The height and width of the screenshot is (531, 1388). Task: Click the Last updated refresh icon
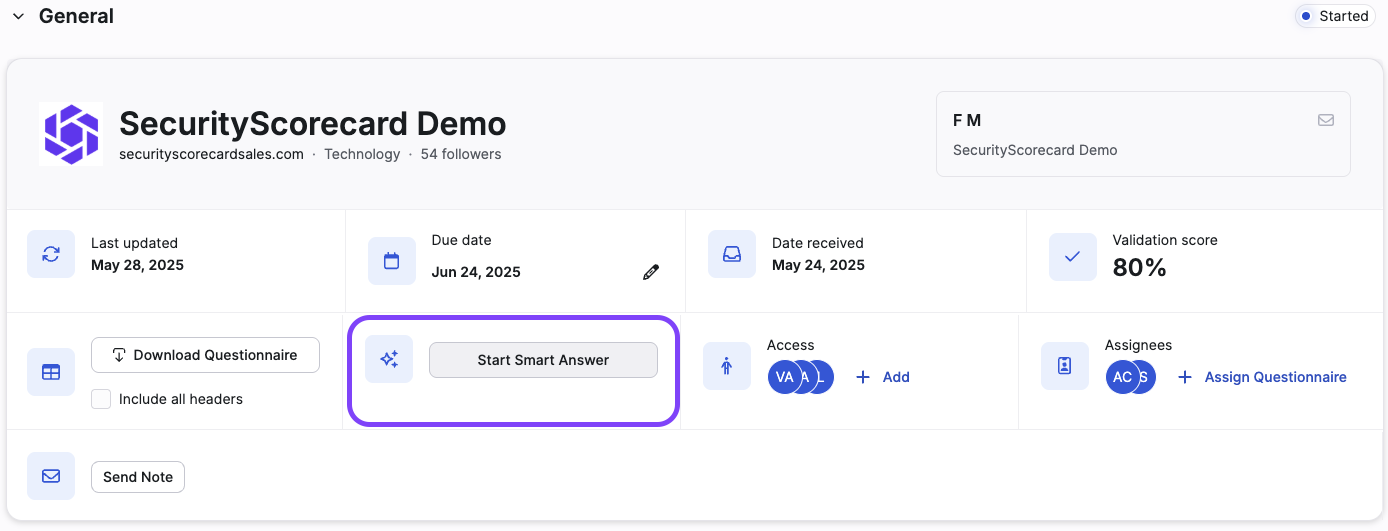pyautogui.click(x=51, y=254)
